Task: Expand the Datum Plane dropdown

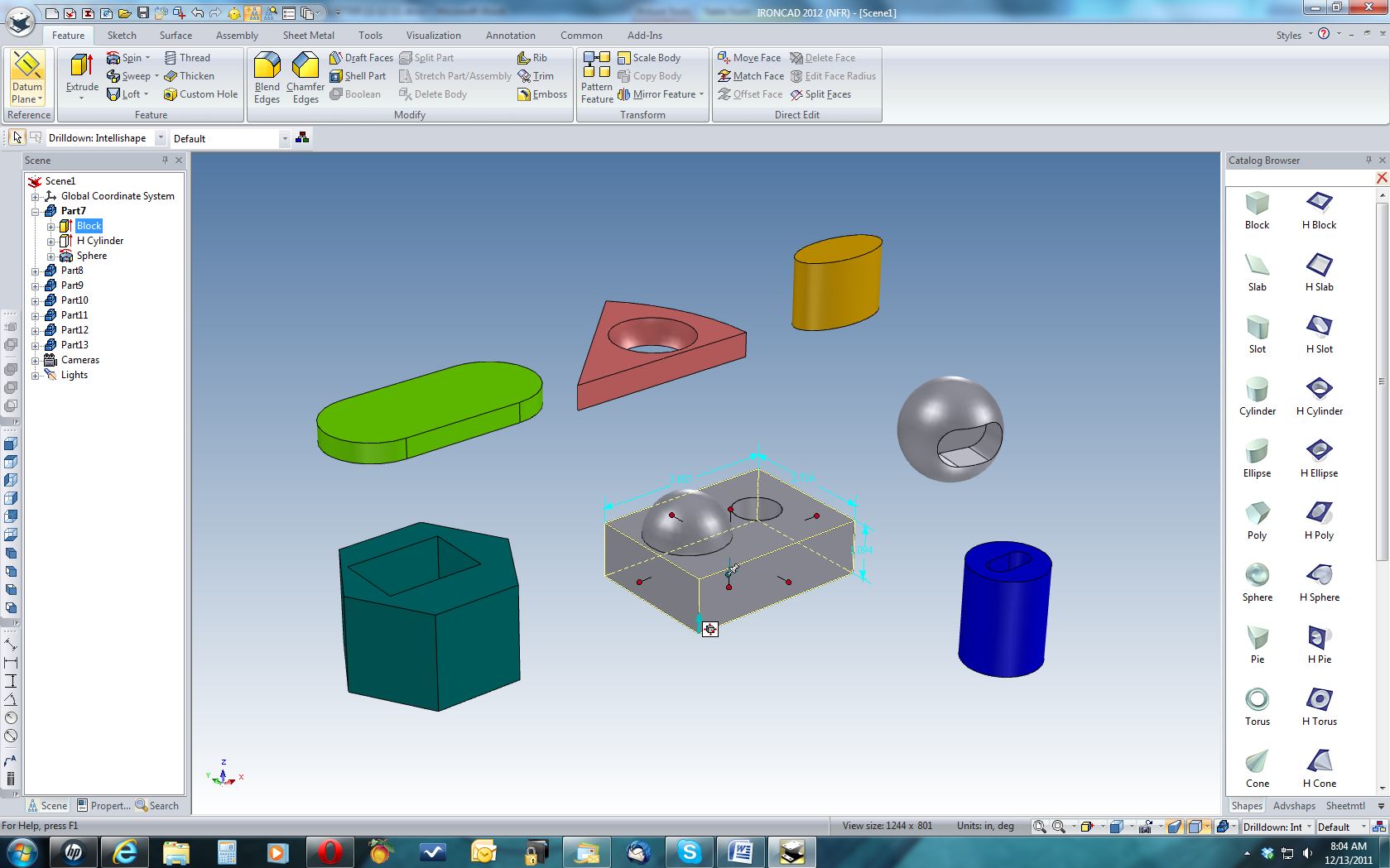Action: tap(27, 98)
